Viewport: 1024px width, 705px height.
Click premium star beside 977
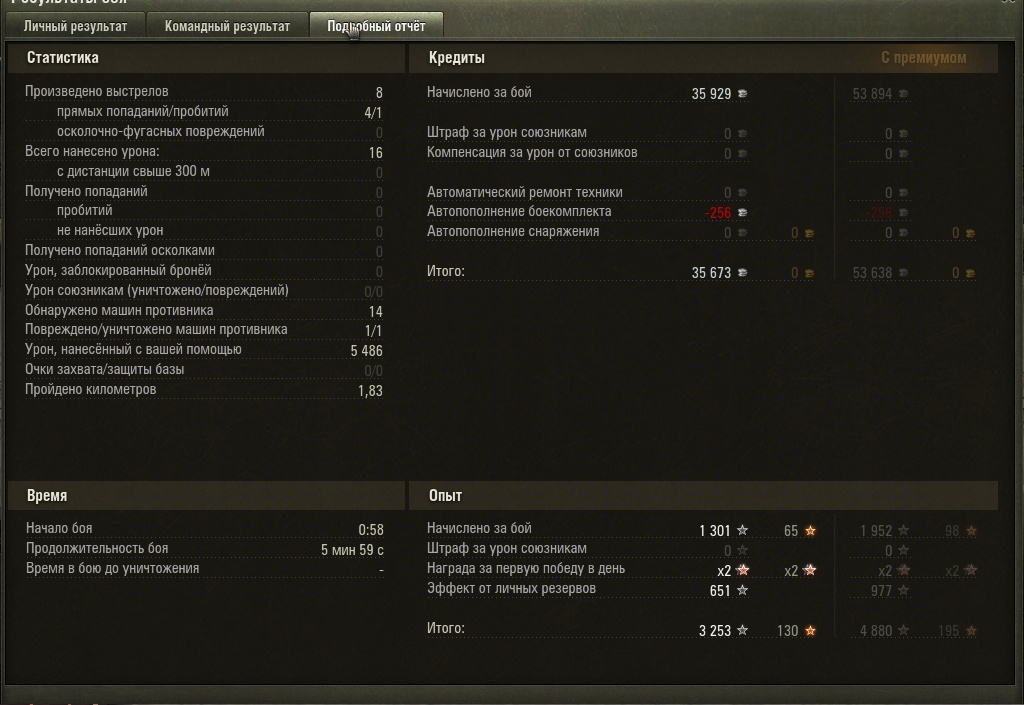coord(903,590)
